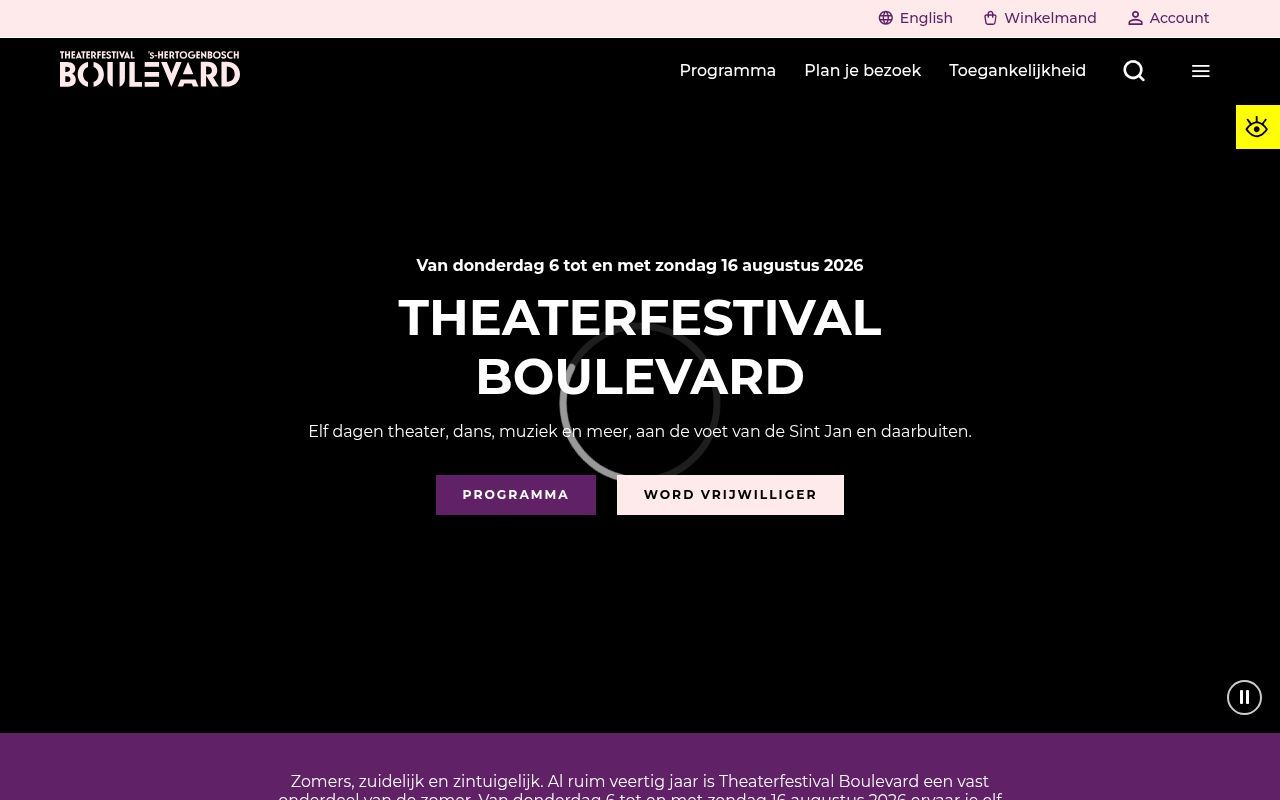Click the WORD VRIJWILLIGER button
The width and height of the screenshot is (1280, 800).
[x=730, y=495]
